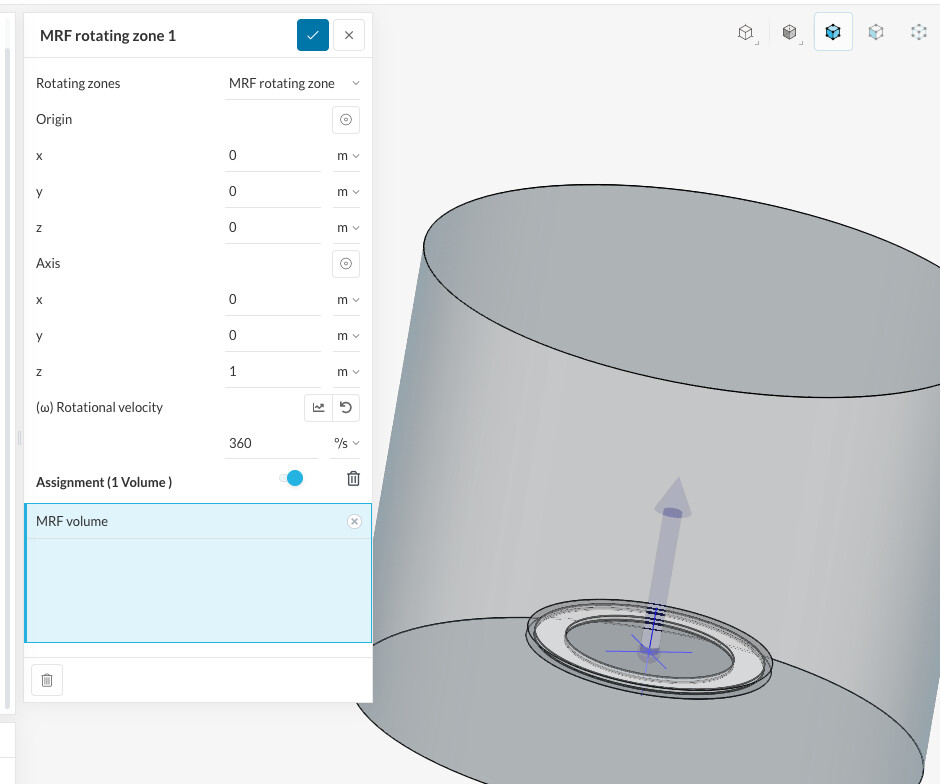The width and height of the screenshot is (940, 784).
Task: Open the Origin y unit dropdown
Action: (347, 192)
